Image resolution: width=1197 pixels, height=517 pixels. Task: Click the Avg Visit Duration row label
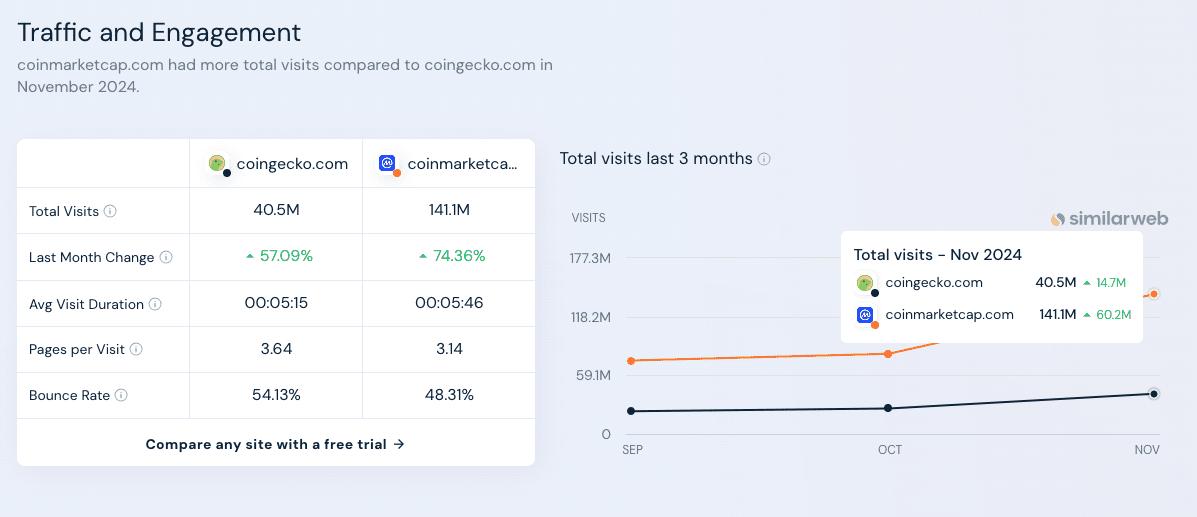[x=86, y=304]
